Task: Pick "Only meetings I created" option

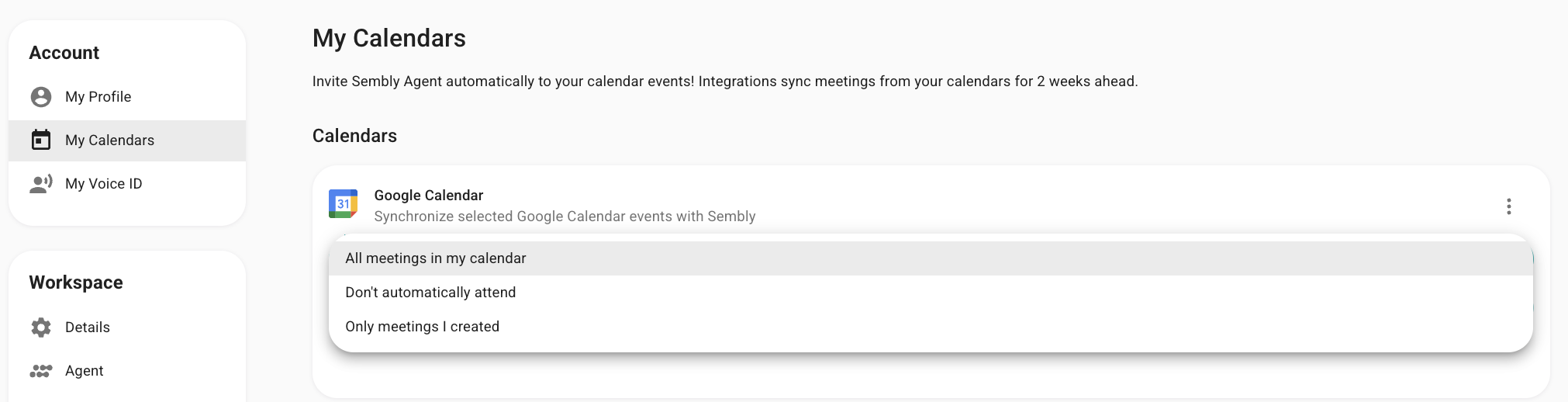Action: pyautogui.click(x=422, y=327)
